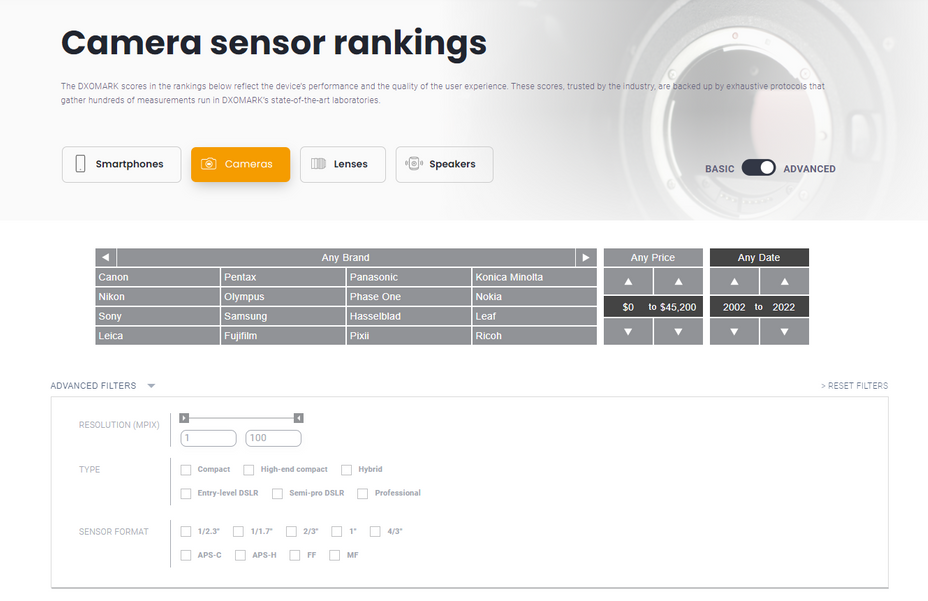Decrease maximum price with down arrow
The height and width of the screenshot is (601, 928).
[x=678, y=332]
